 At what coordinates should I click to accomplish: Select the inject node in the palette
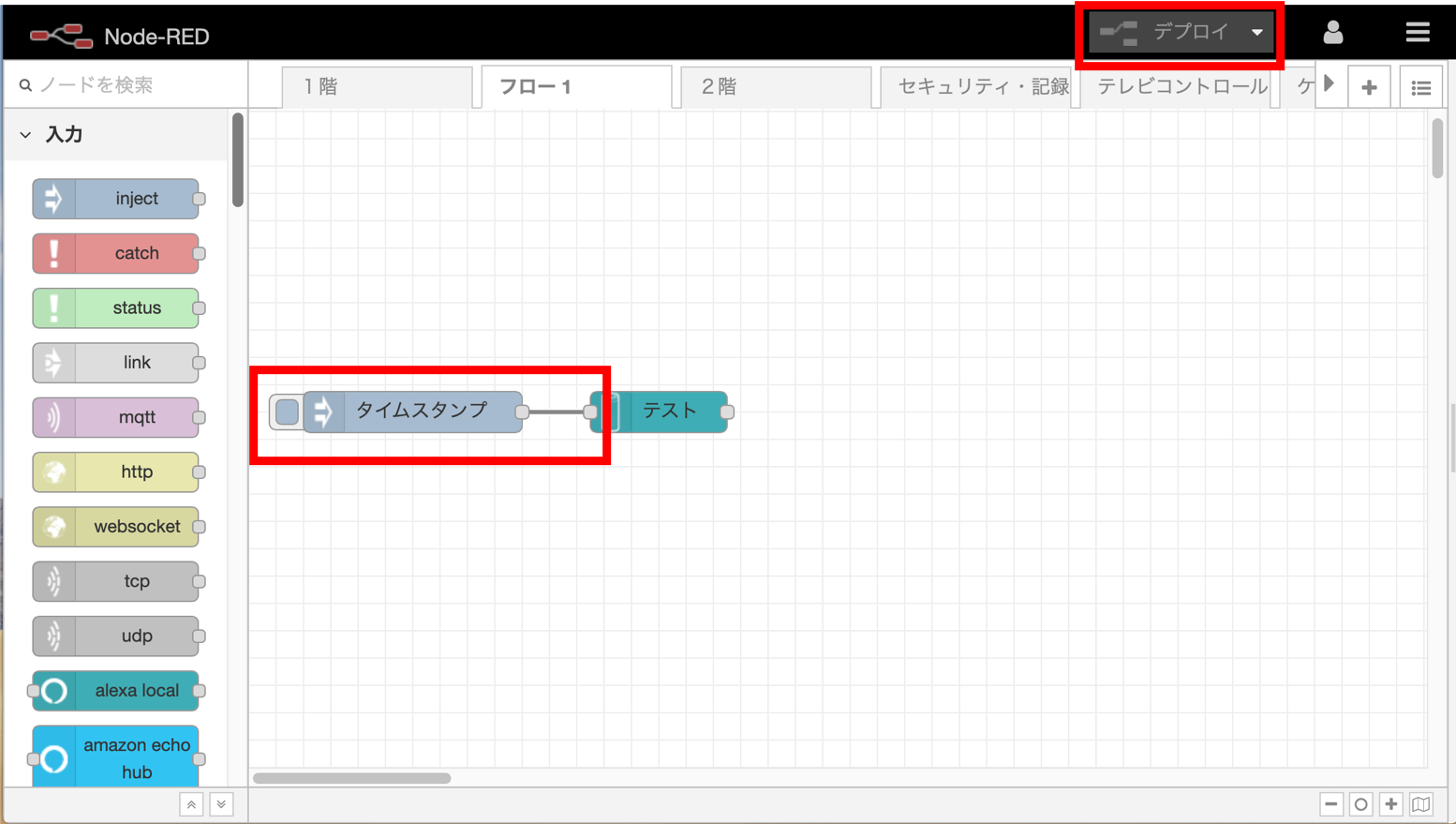tap(115, 198)
